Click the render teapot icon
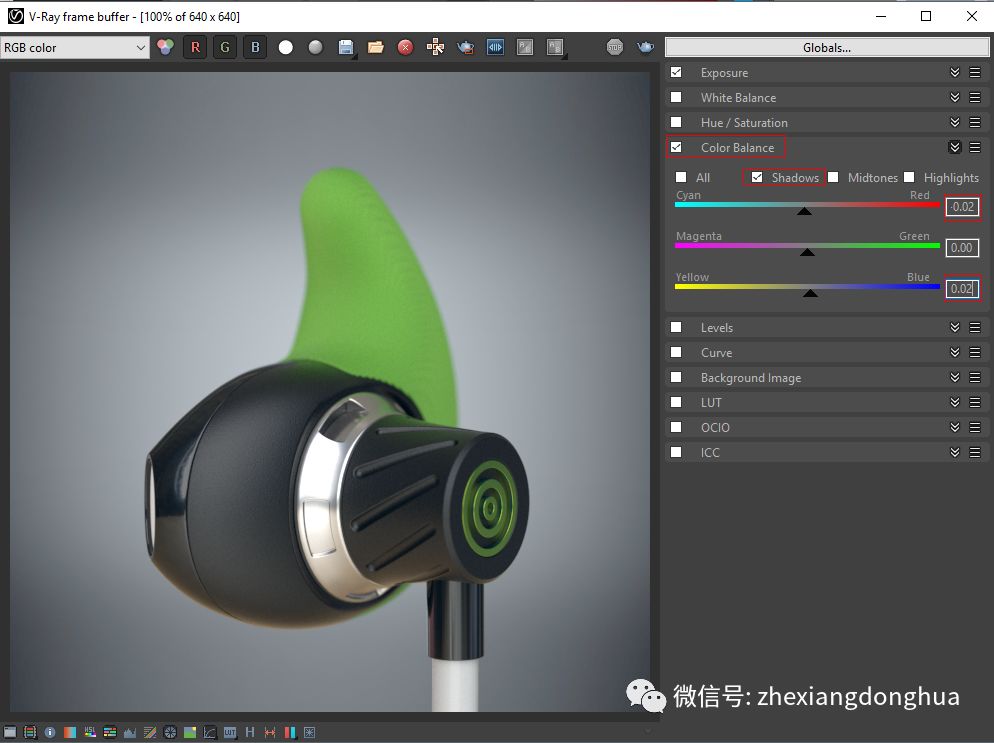The width and height of the screenshot is (994, 743). (x=645, y=48)
